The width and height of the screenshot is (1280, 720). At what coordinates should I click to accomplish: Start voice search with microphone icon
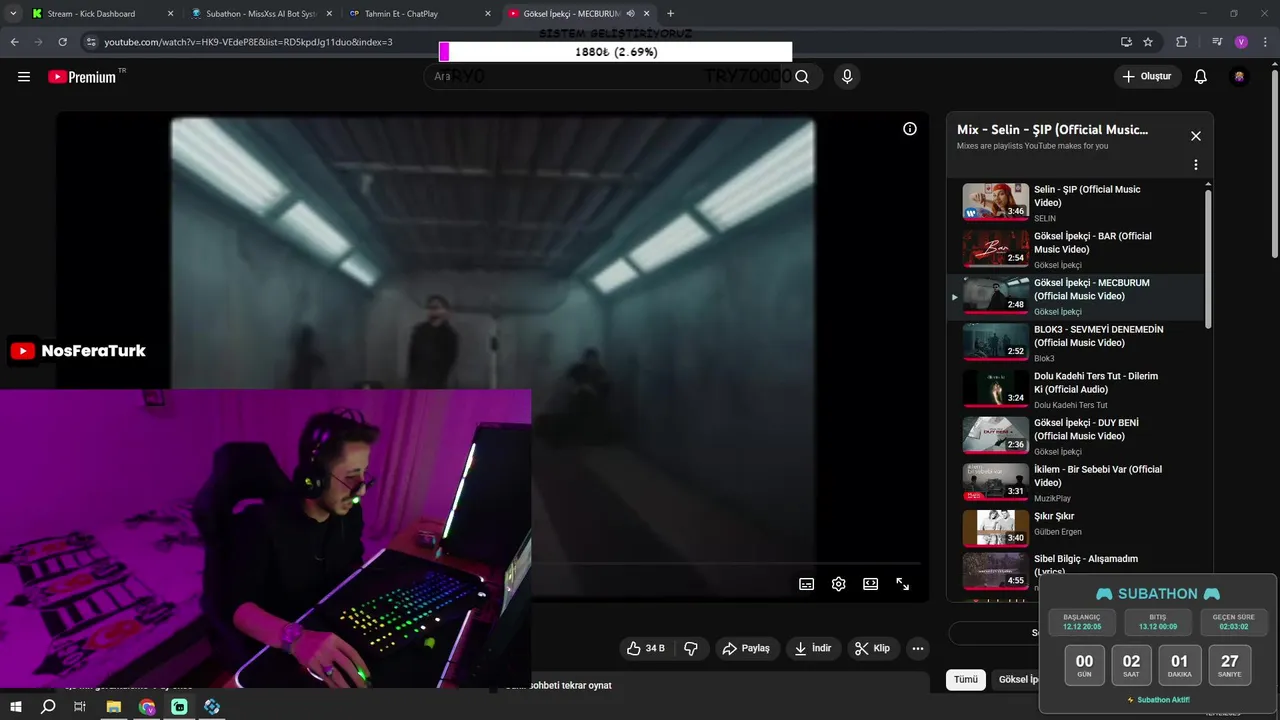click(847, 77)
